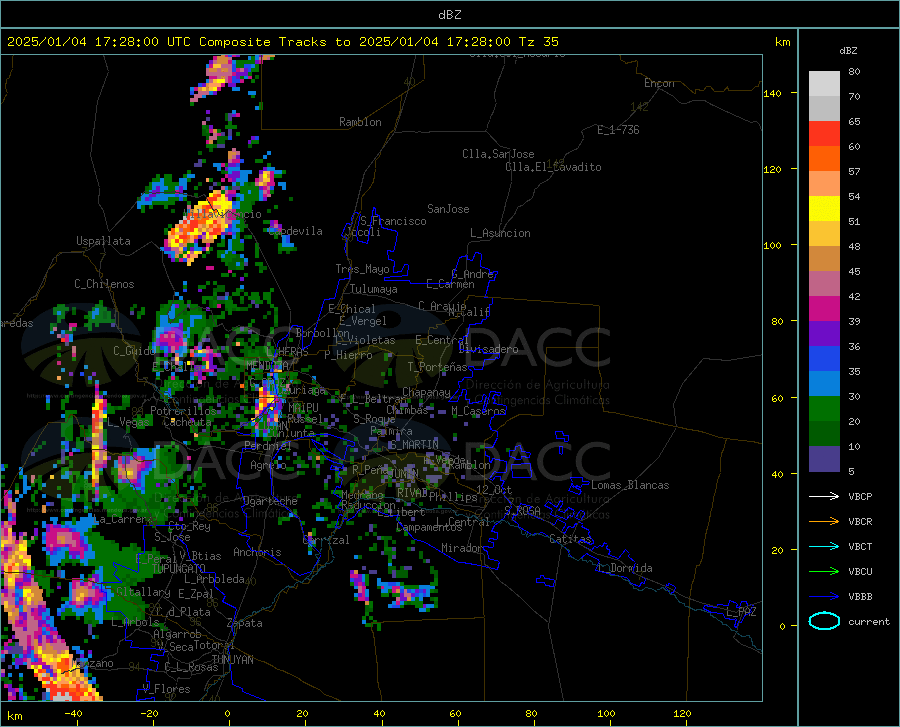Click the L_Asuncion label
900x727 pixels.
pyautogui.click(x=500, y=233)
